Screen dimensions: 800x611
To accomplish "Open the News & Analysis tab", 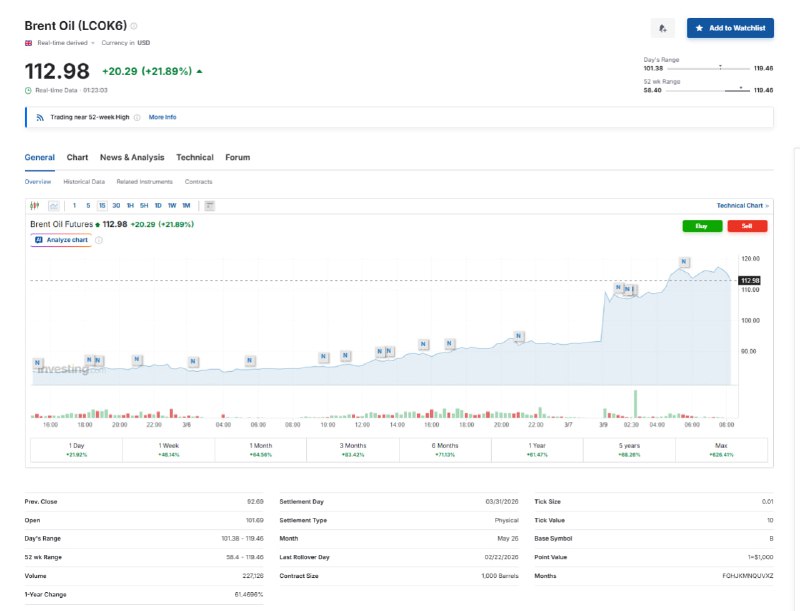I will coord(132,157).
